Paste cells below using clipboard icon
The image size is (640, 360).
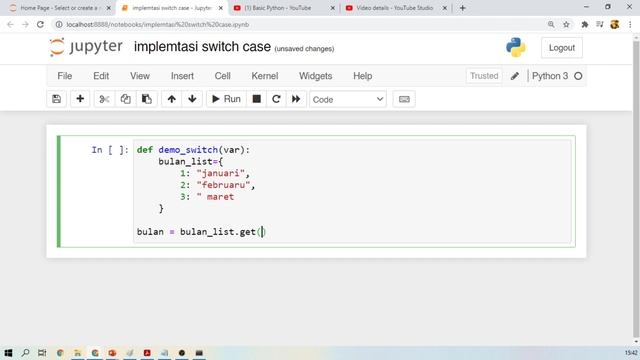[x=147, y=99]
